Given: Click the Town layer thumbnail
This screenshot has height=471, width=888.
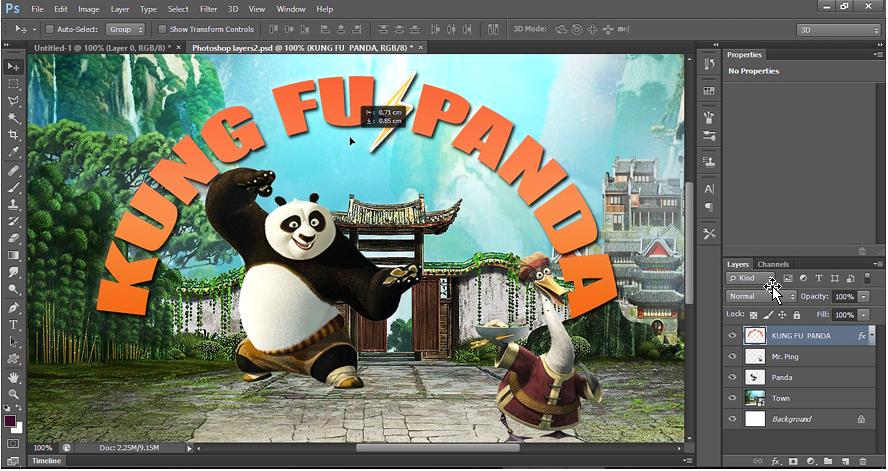Looking at the screenshot, I should pyautogui.click(x=755, y=399).
